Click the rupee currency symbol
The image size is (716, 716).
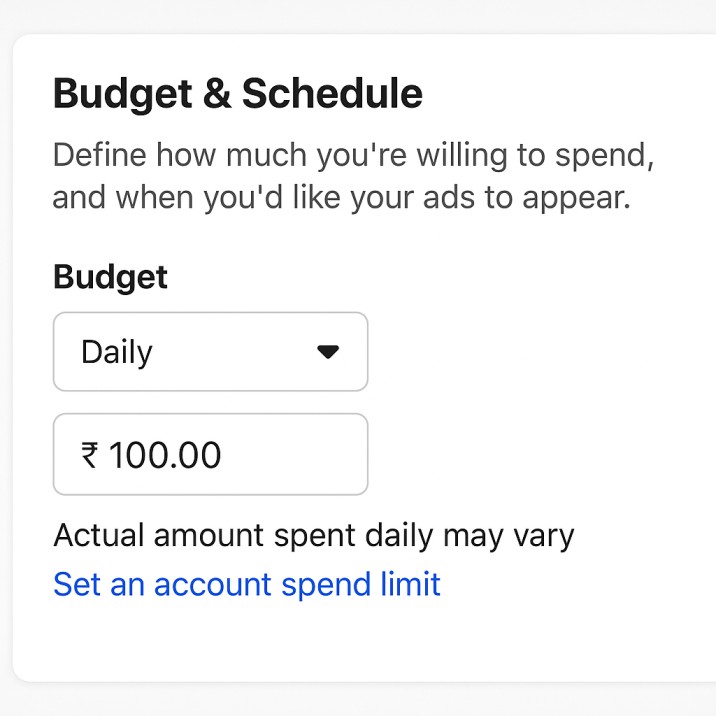[x=90, y=456]
